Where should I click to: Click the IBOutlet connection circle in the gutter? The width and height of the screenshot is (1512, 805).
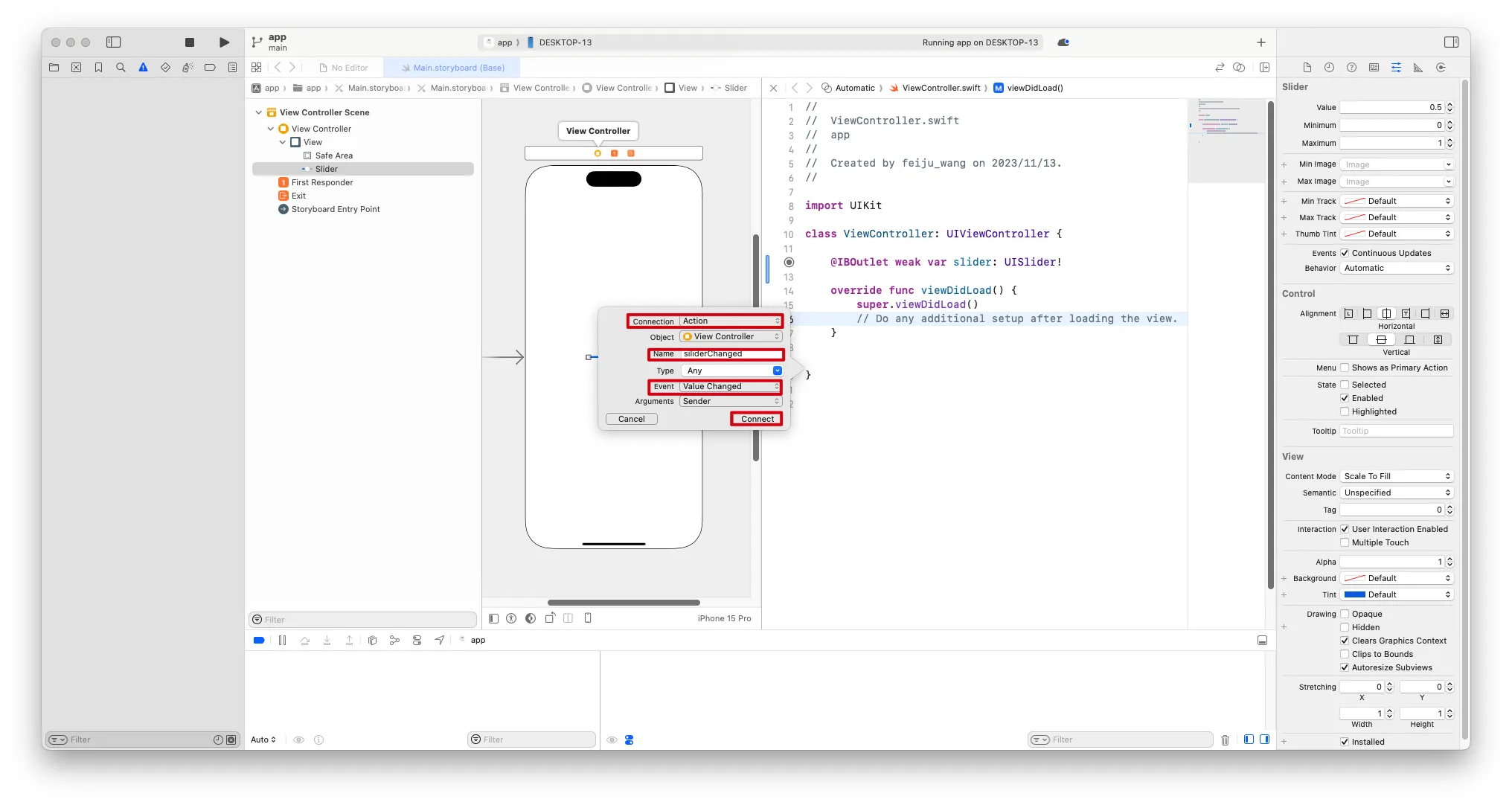789,262
